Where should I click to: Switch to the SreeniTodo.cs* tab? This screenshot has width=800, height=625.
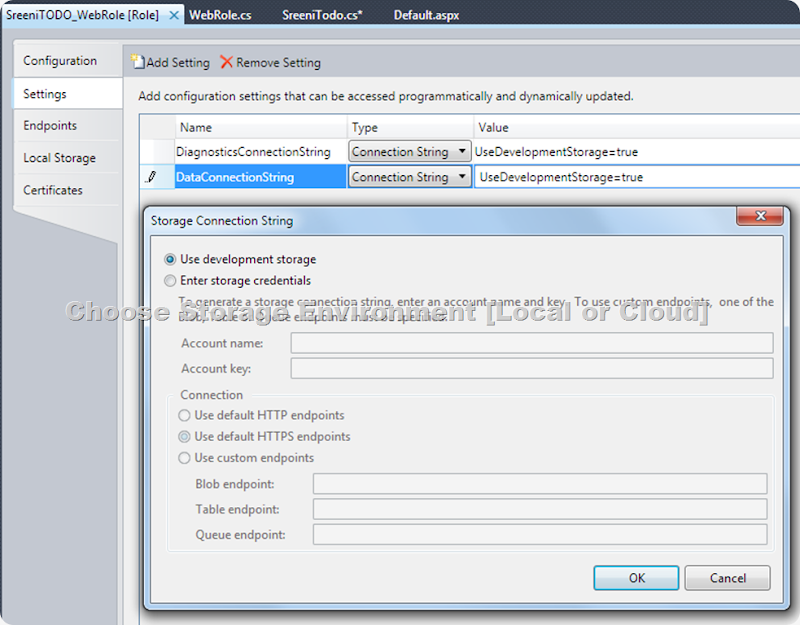click(x=322, y=15)
